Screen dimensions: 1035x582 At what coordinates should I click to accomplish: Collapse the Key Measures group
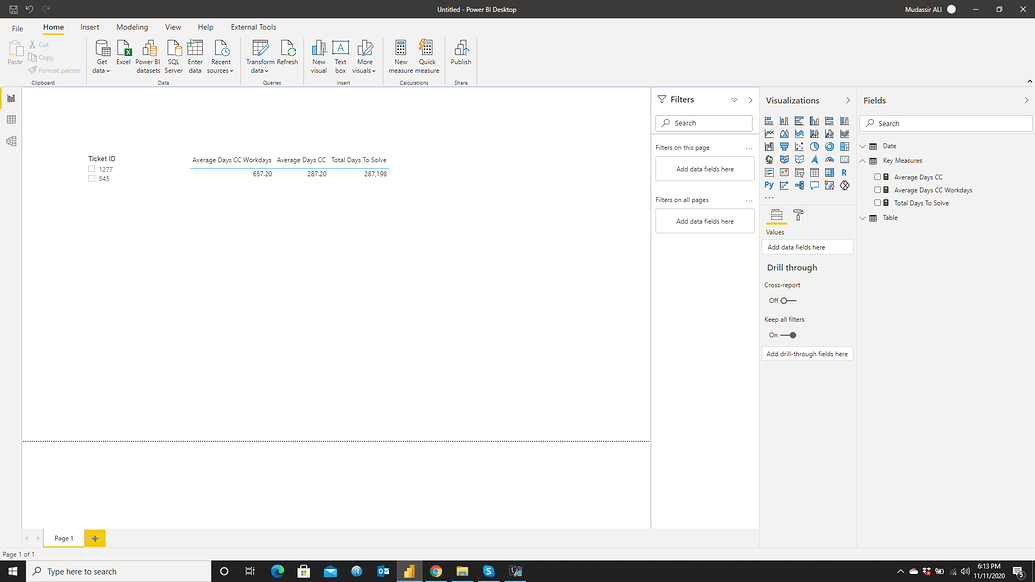[x=862, y=160]
